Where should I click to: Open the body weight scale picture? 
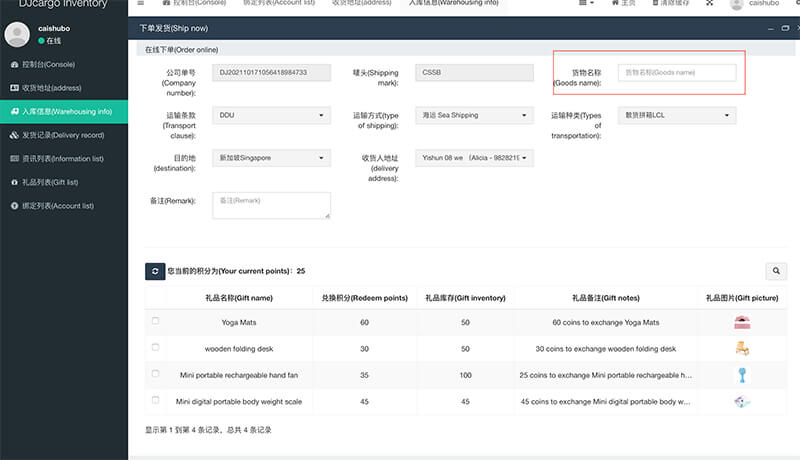click(x=742, y=402)
